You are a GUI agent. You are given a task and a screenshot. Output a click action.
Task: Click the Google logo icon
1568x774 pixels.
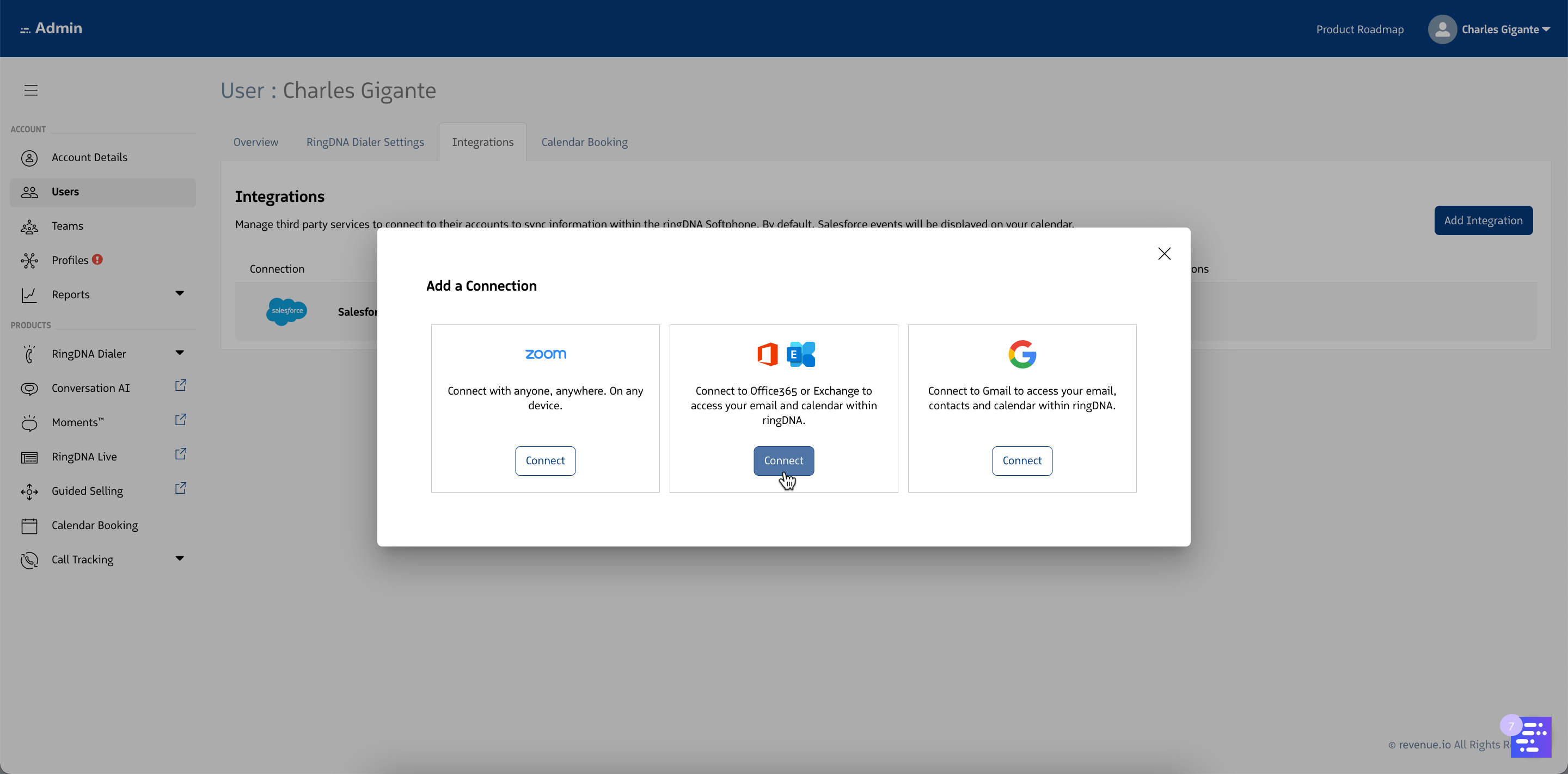1022,354
